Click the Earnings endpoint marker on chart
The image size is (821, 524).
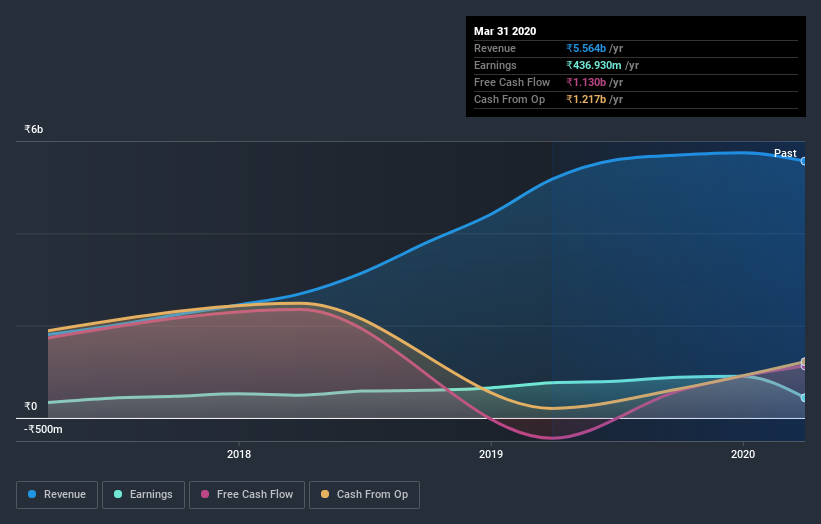pos(804,398)
